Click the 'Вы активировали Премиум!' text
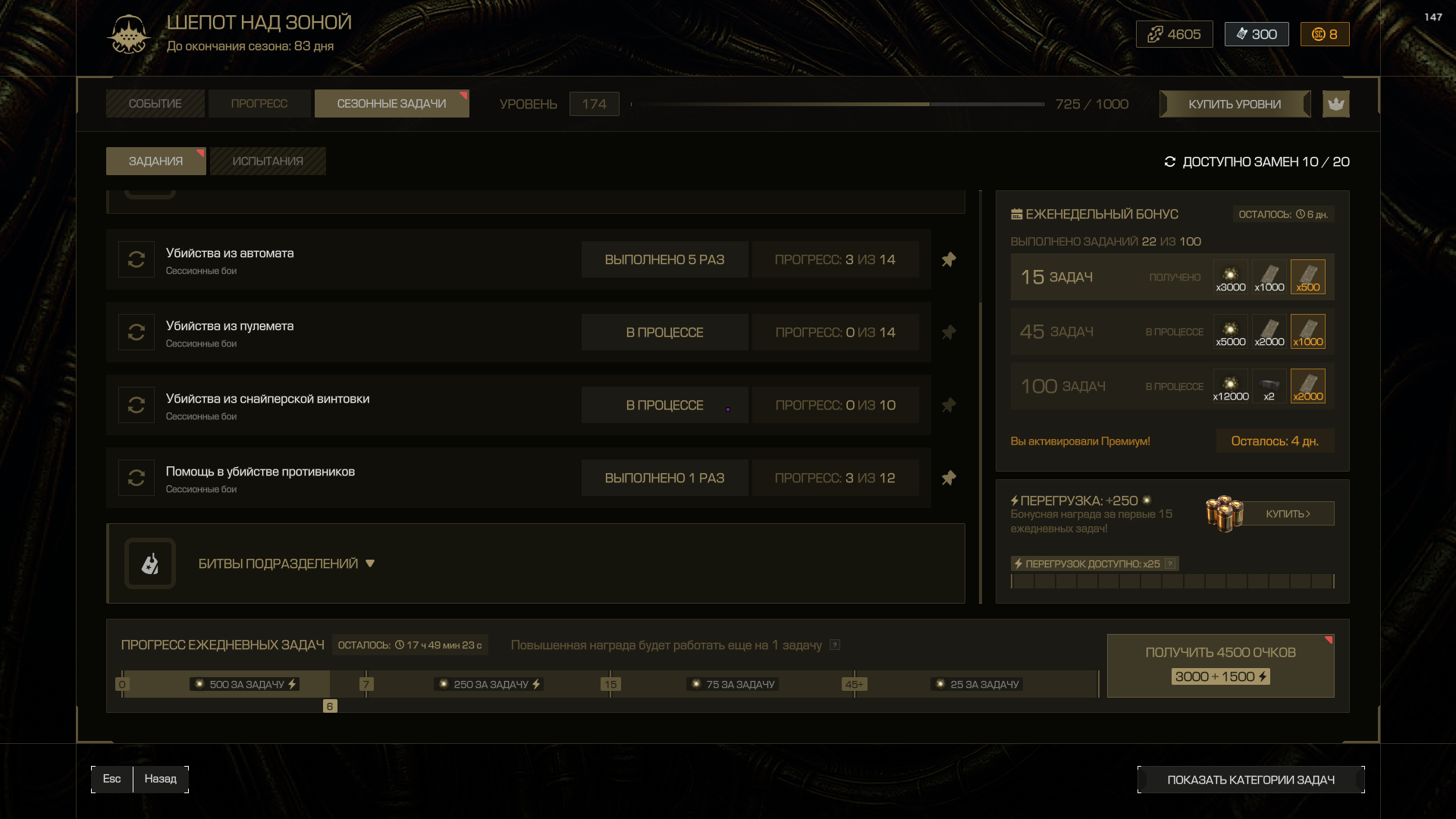Viewport: 1456px width, 819px height. (1080, 441)
